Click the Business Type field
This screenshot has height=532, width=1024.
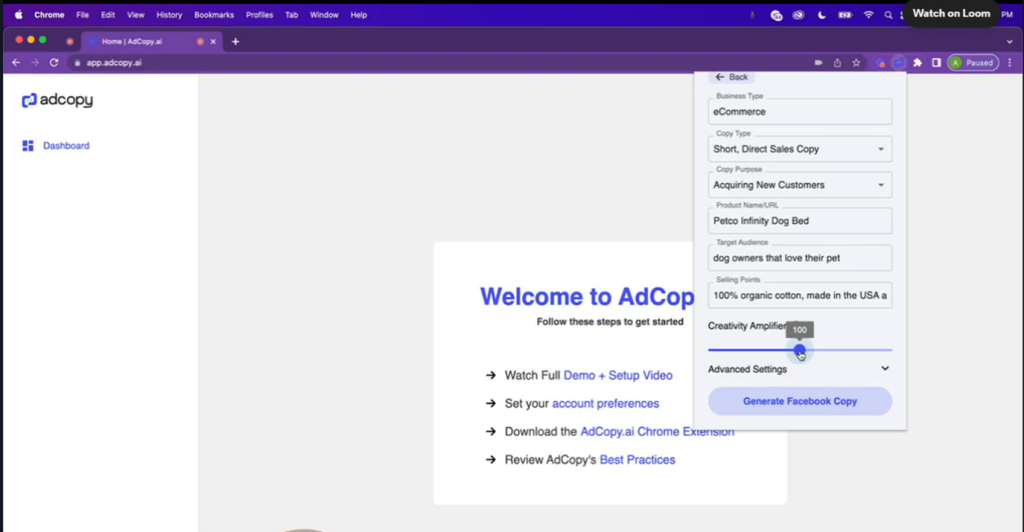(x=799, y=112)
